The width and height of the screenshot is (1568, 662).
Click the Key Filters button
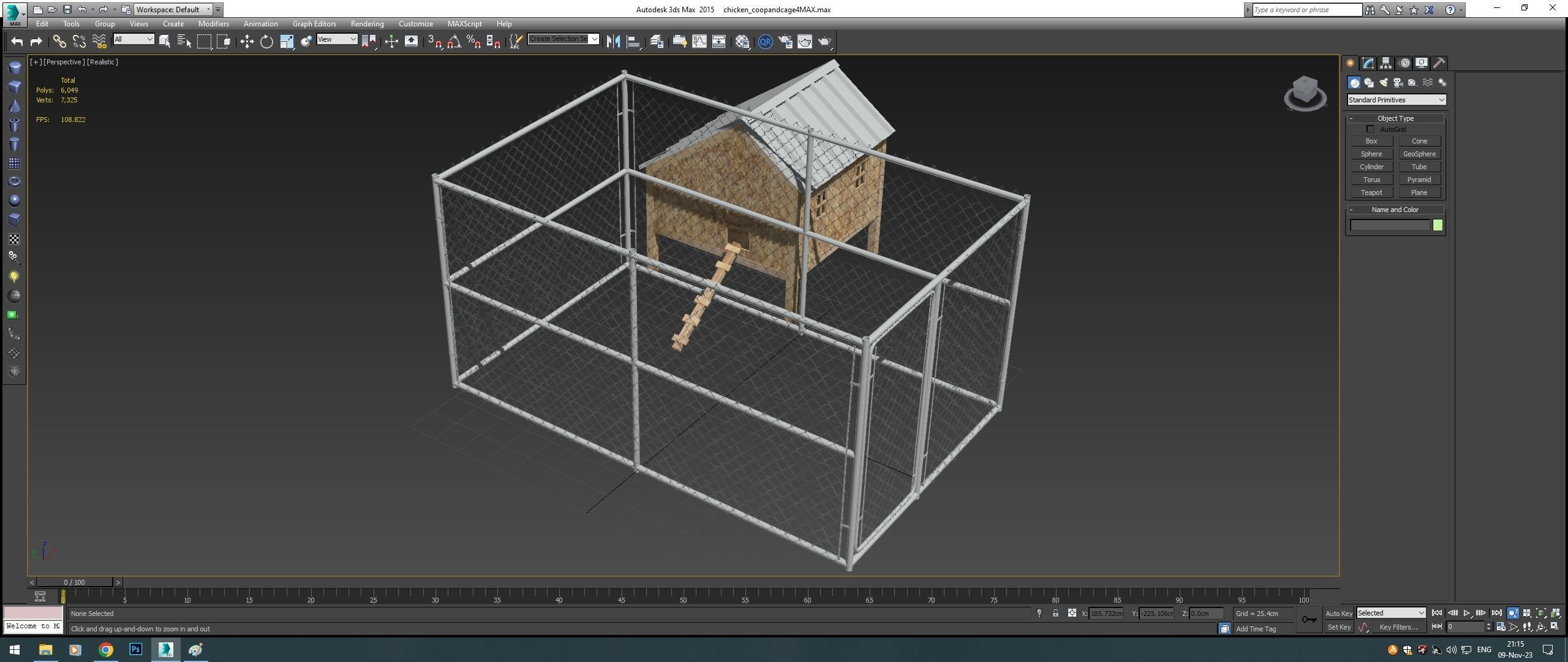coord(1399,627)
